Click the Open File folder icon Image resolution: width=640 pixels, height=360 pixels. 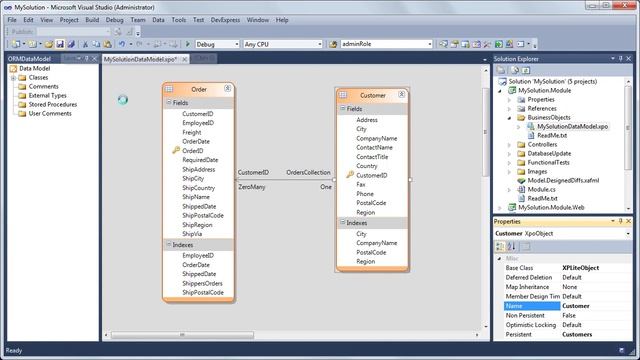pos(49,44)
